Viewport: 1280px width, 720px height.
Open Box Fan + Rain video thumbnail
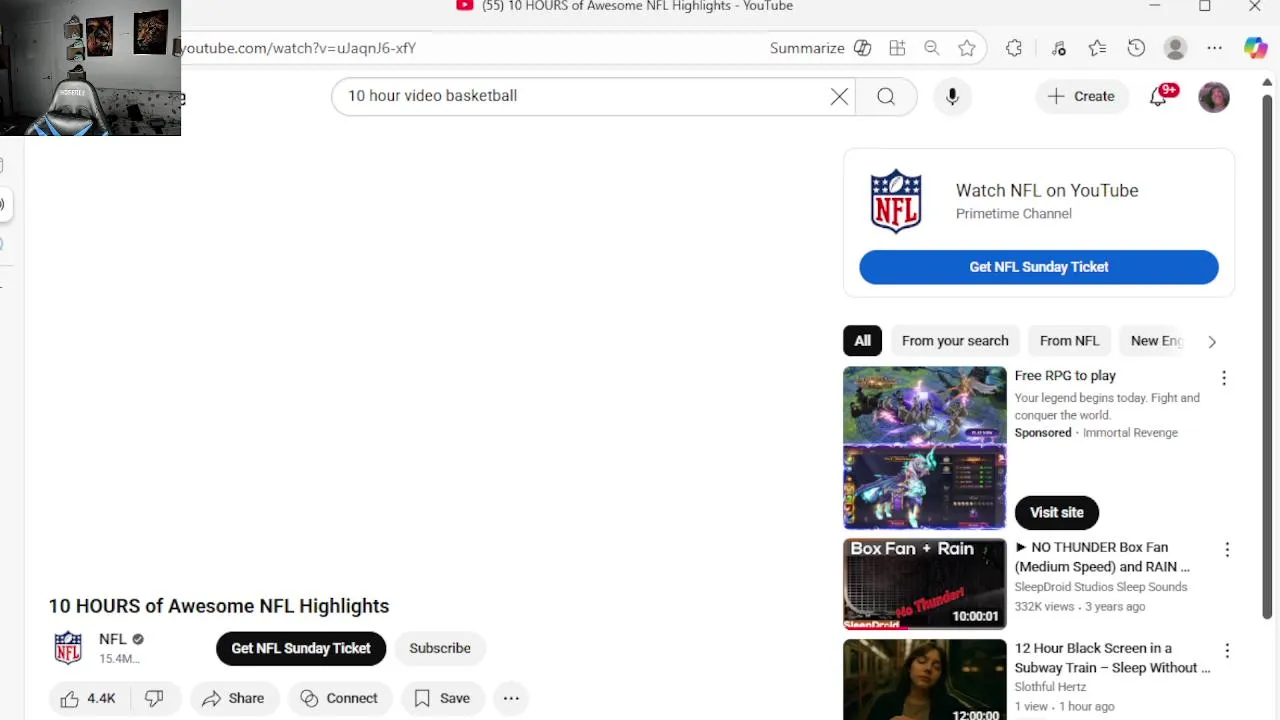click(925, 584)
